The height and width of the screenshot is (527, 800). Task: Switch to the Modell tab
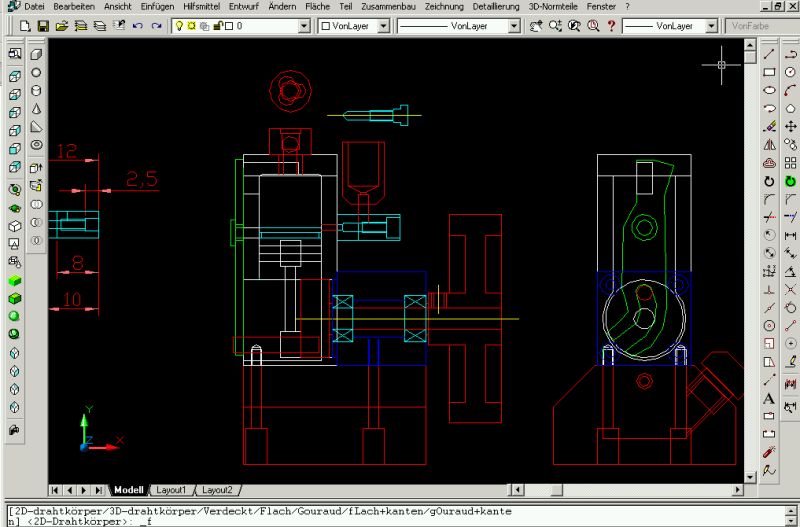tap(129, 490)
